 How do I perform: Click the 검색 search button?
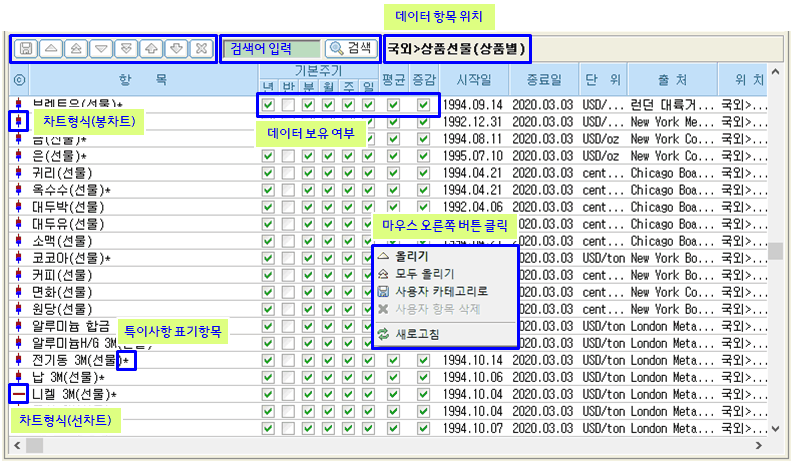(x=351, y=49)
